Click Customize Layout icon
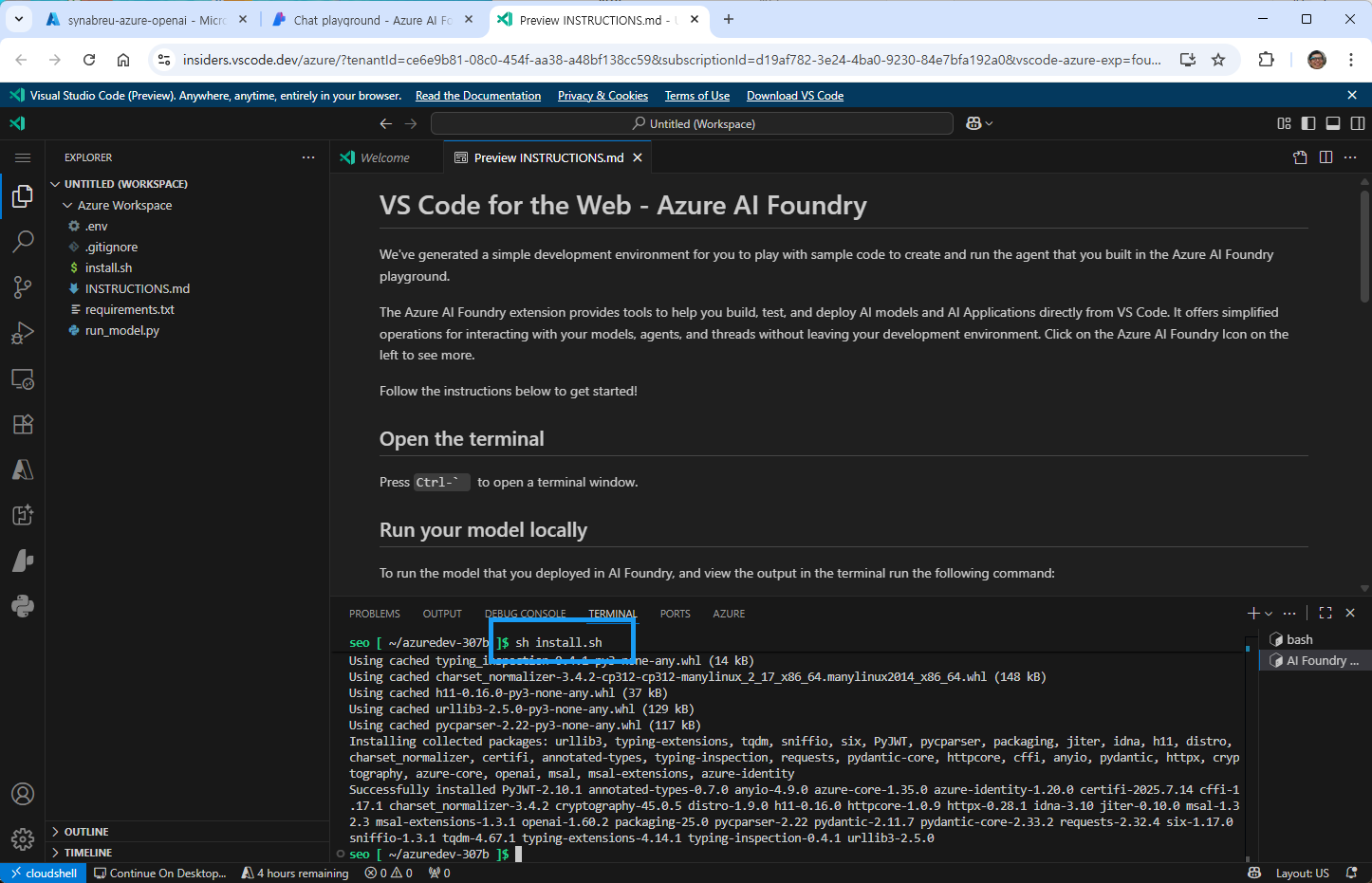 [1284, 123]
